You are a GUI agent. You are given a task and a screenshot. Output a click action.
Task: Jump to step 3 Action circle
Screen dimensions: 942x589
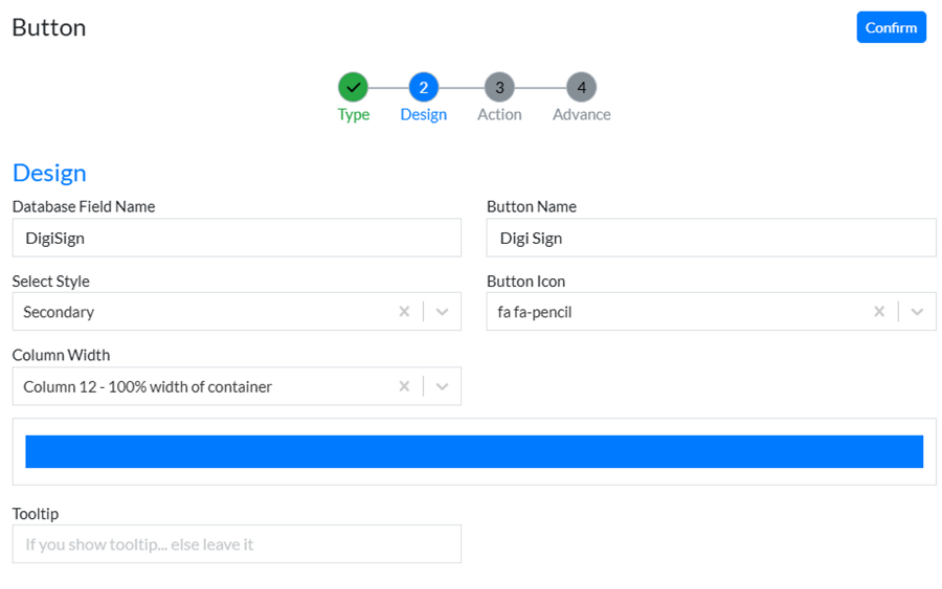[x=499, y=88]
